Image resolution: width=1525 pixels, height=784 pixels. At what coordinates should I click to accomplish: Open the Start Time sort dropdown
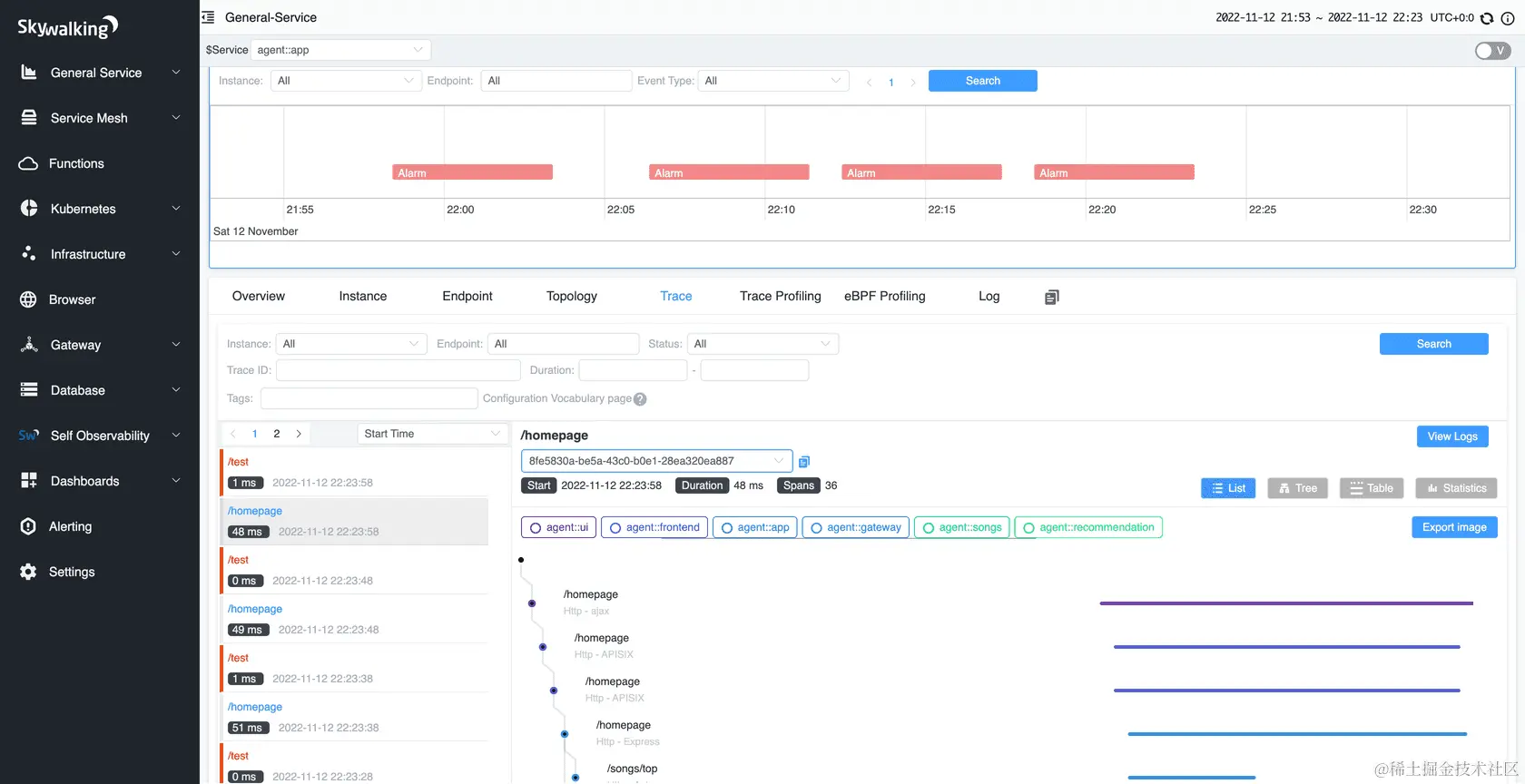coord(432,434)
